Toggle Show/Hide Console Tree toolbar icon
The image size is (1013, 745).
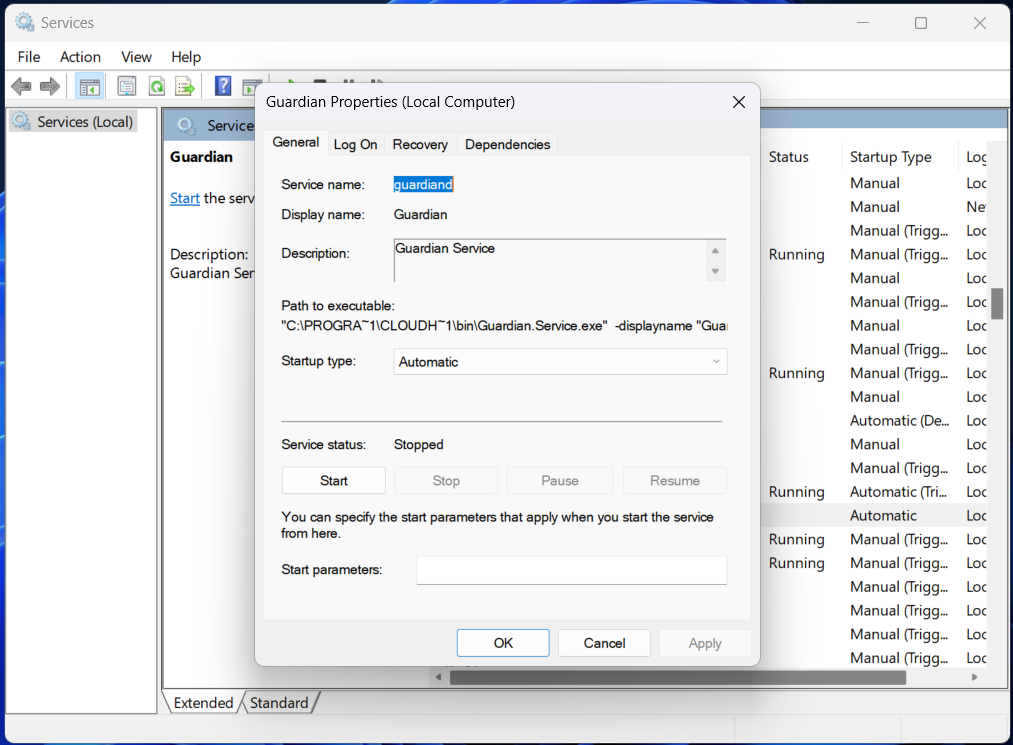click(90, 86)
